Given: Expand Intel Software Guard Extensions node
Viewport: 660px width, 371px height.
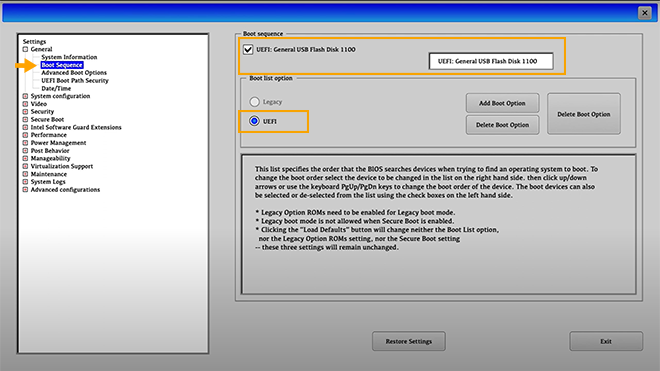Looking at the screenshot, I should 25,127.
